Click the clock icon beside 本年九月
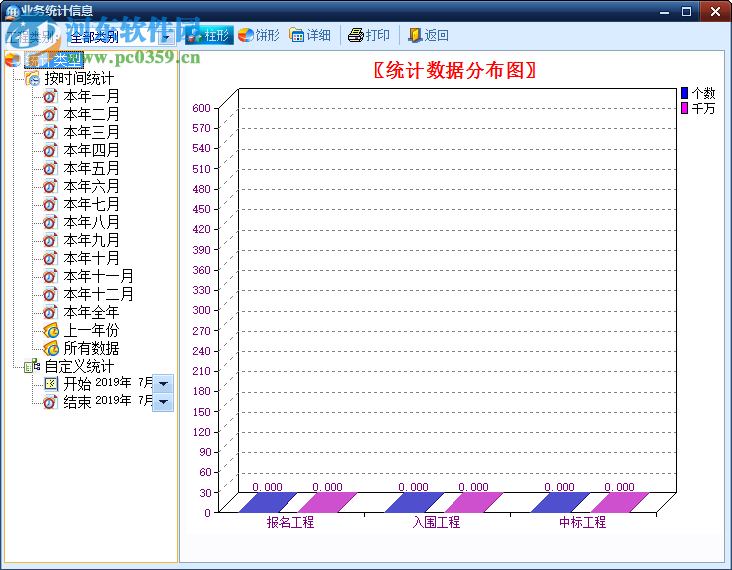Screen dimensions: 732x570 [x=50, y=240]
